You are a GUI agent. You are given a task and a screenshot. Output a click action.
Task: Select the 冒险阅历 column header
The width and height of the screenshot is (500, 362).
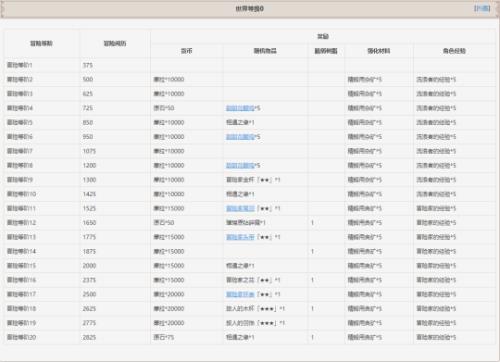(x=115, y=44)
